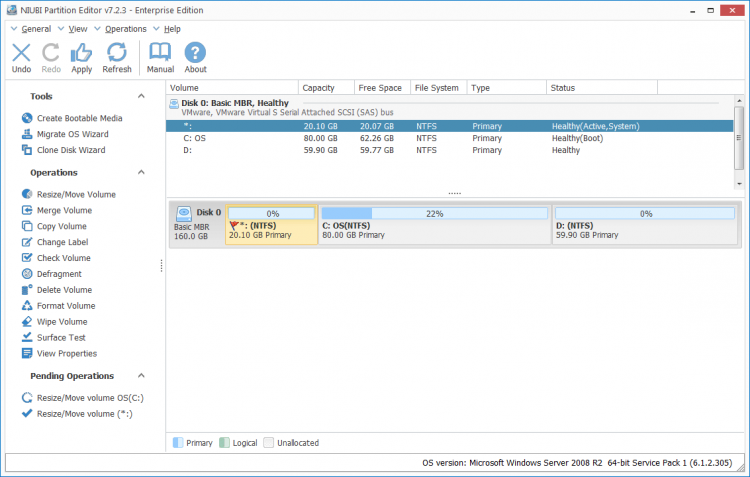Click the 59.77 GB free space cell

click(x=377, y=150)
